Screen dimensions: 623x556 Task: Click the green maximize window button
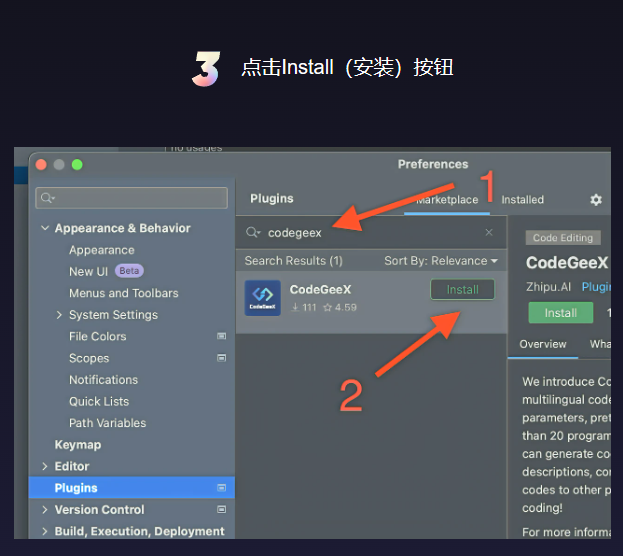pos(77,165)
